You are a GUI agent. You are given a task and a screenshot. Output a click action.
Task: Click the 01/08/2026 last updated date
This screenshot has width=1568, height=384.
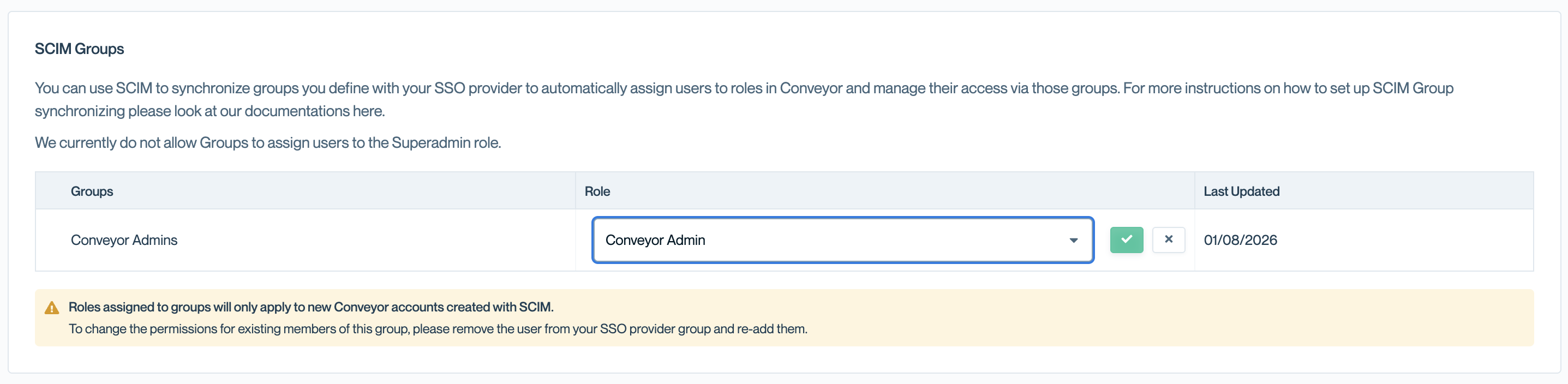1240,241
